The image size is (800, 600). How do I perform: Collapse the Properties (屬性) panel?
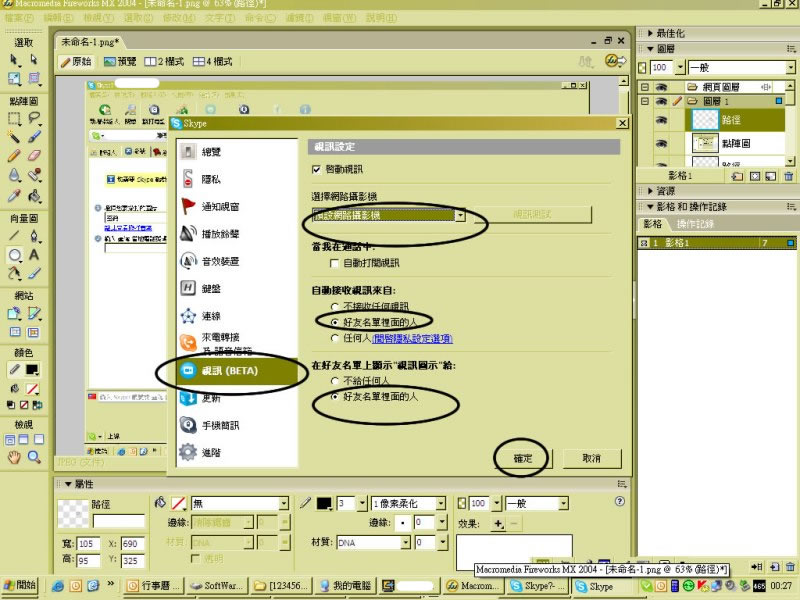pyautogui.click(x=68, y=484)
